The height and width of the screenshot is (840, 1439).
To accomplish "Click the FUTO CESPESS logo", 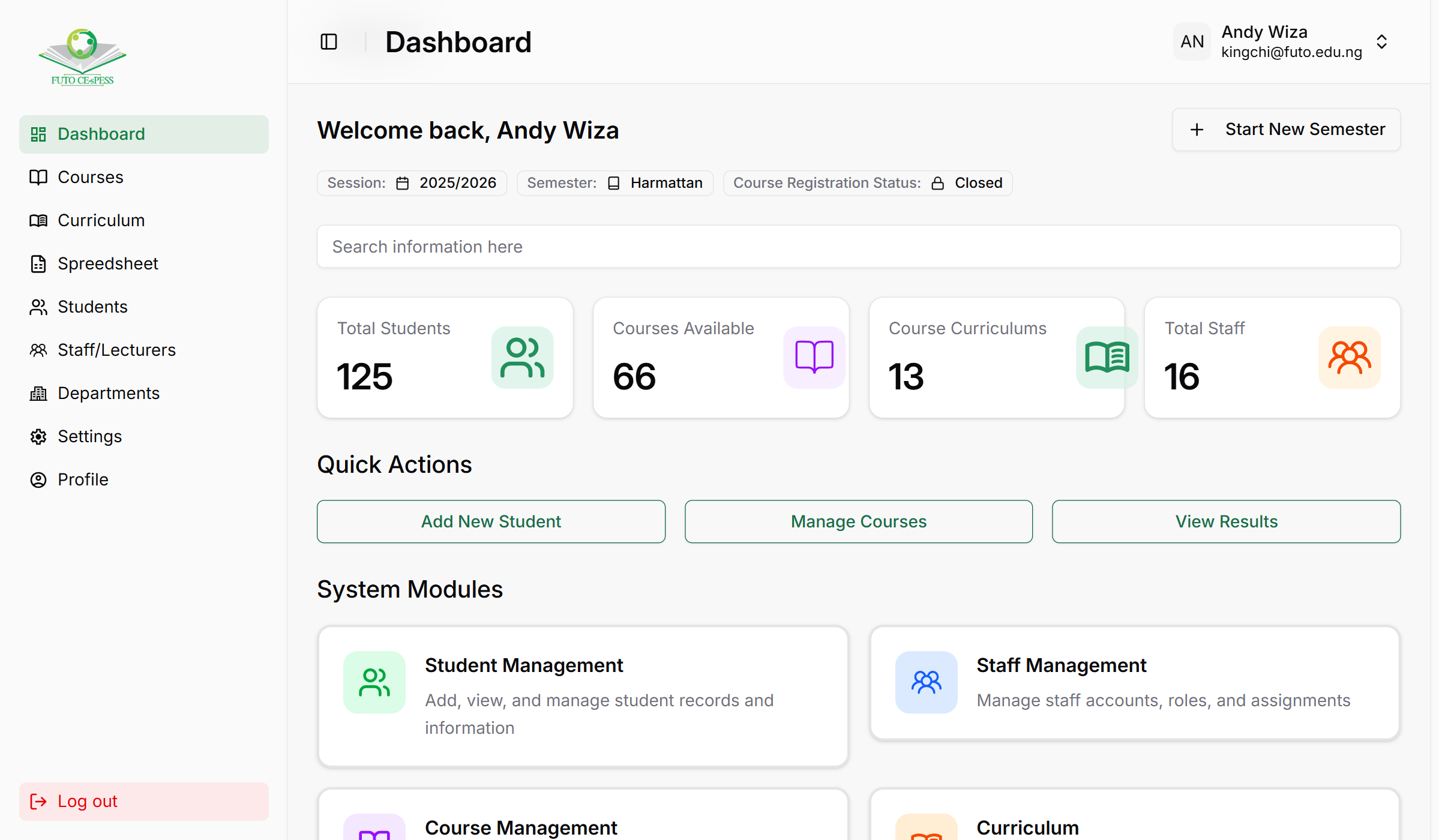I will (82, 56).
